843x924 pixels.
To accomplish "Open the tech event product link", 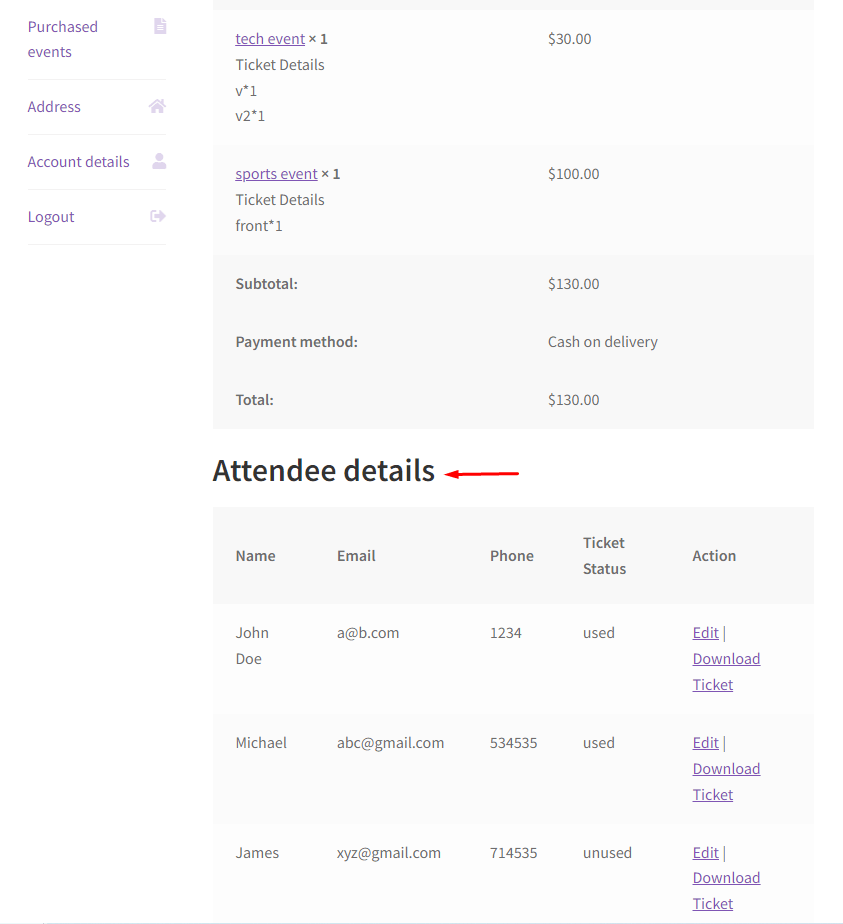I will point(270,39).
